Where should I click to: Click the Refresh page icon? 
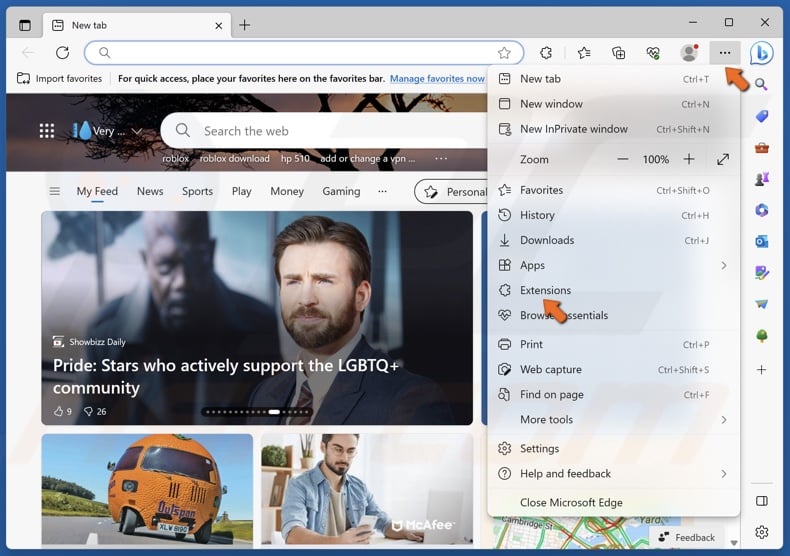coord(62,52)
